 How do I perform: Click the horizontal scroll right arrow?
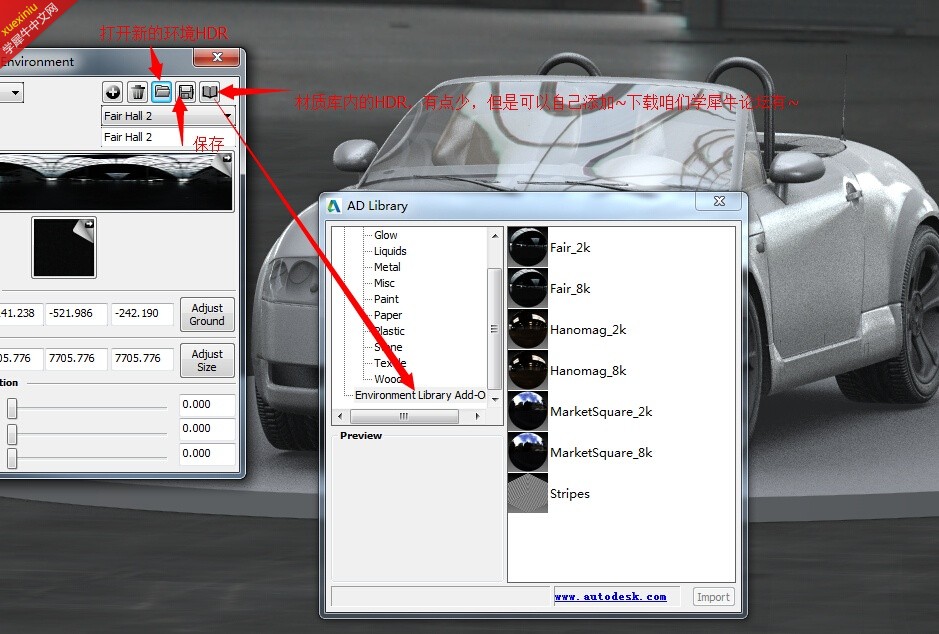(477, 416)
